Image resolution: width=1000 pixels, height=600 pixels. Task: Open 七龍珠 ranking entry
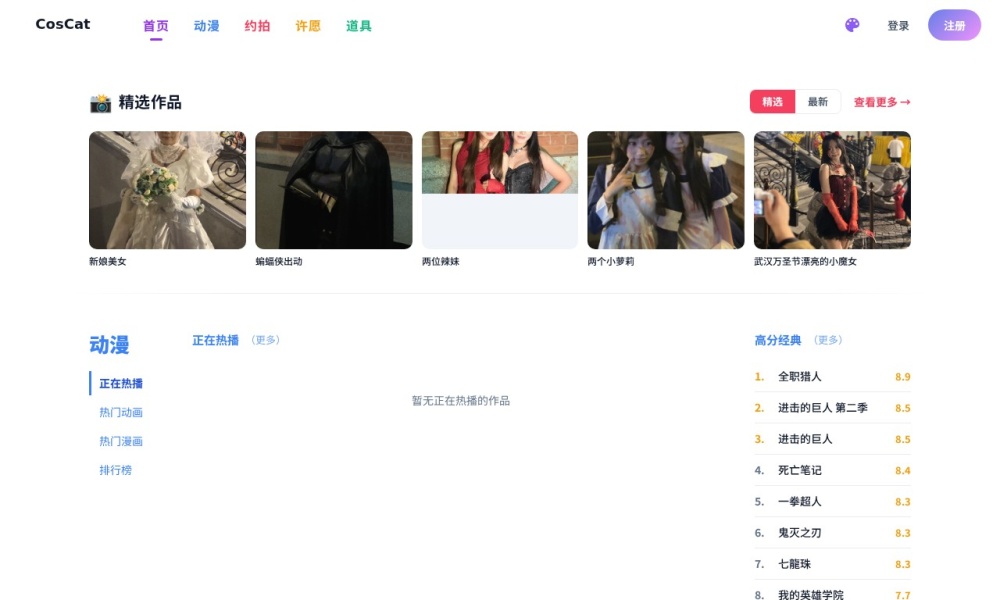795,564
